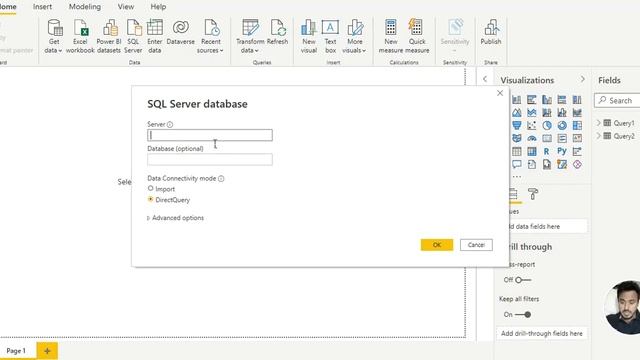Expand the Filters pane with the left chevron
Screen dimensions: 640x360
(484, 79)
